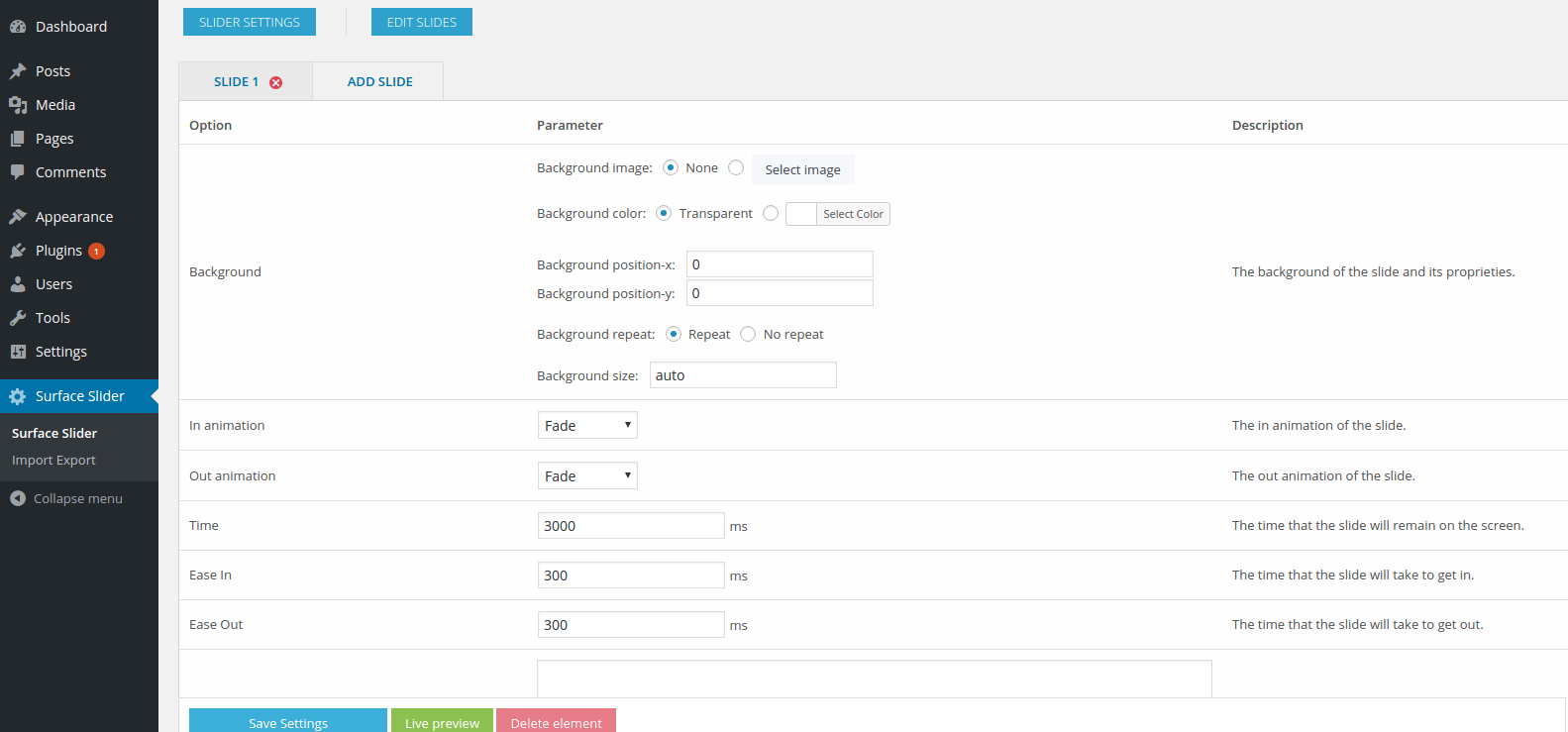Click the Appearance paintbrush icon
Screen dimensions: 1568x732
click(18, 217)
